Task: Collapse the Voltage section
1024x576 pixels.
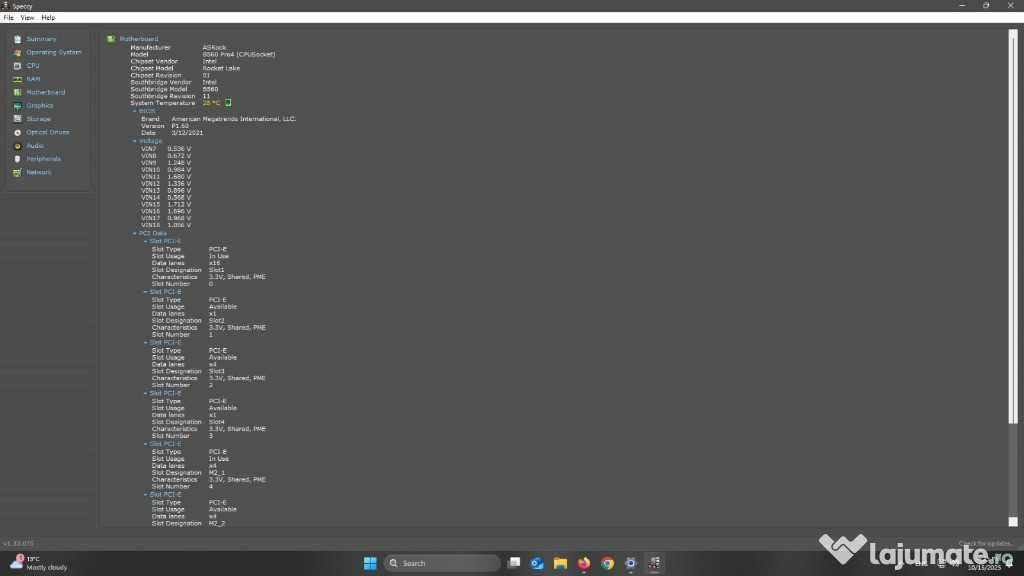Action: tap(136, 141)
